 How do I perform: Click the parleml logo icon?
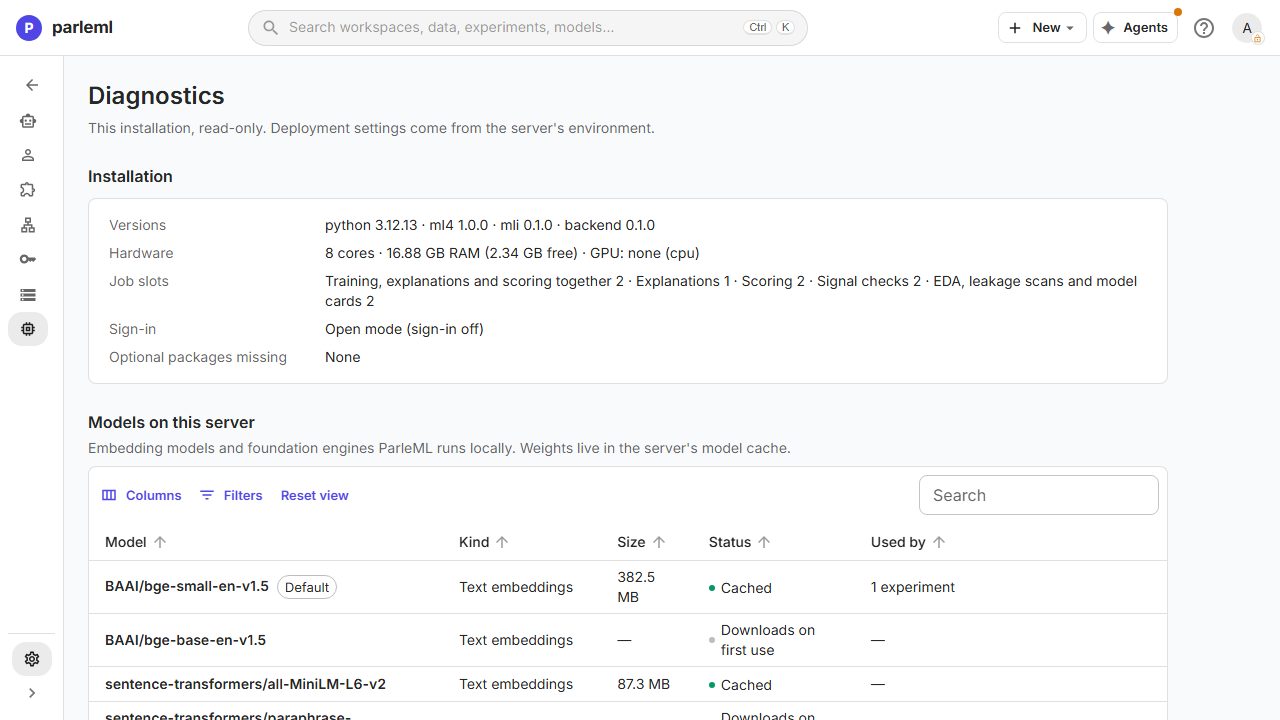pos(29,28)
